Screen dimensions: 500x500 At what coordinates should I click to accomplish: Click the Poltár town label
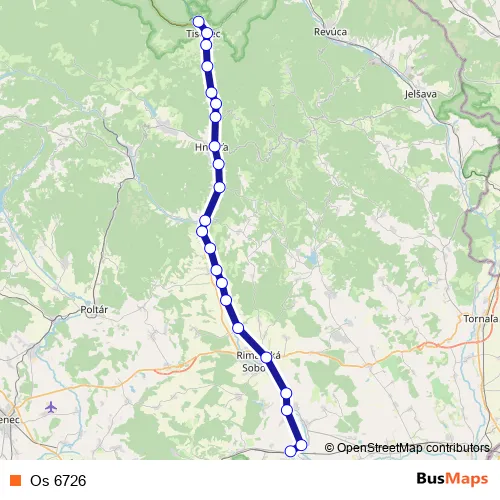[94, 310]
